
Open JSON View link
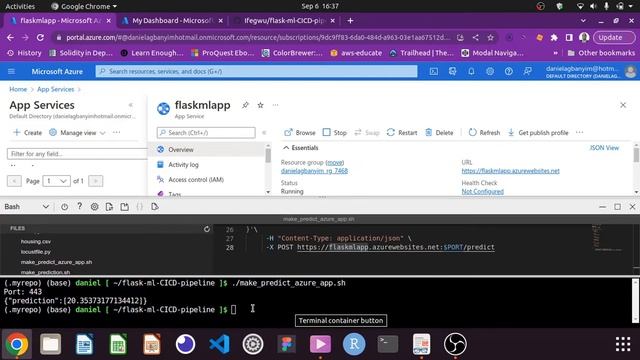604,148
